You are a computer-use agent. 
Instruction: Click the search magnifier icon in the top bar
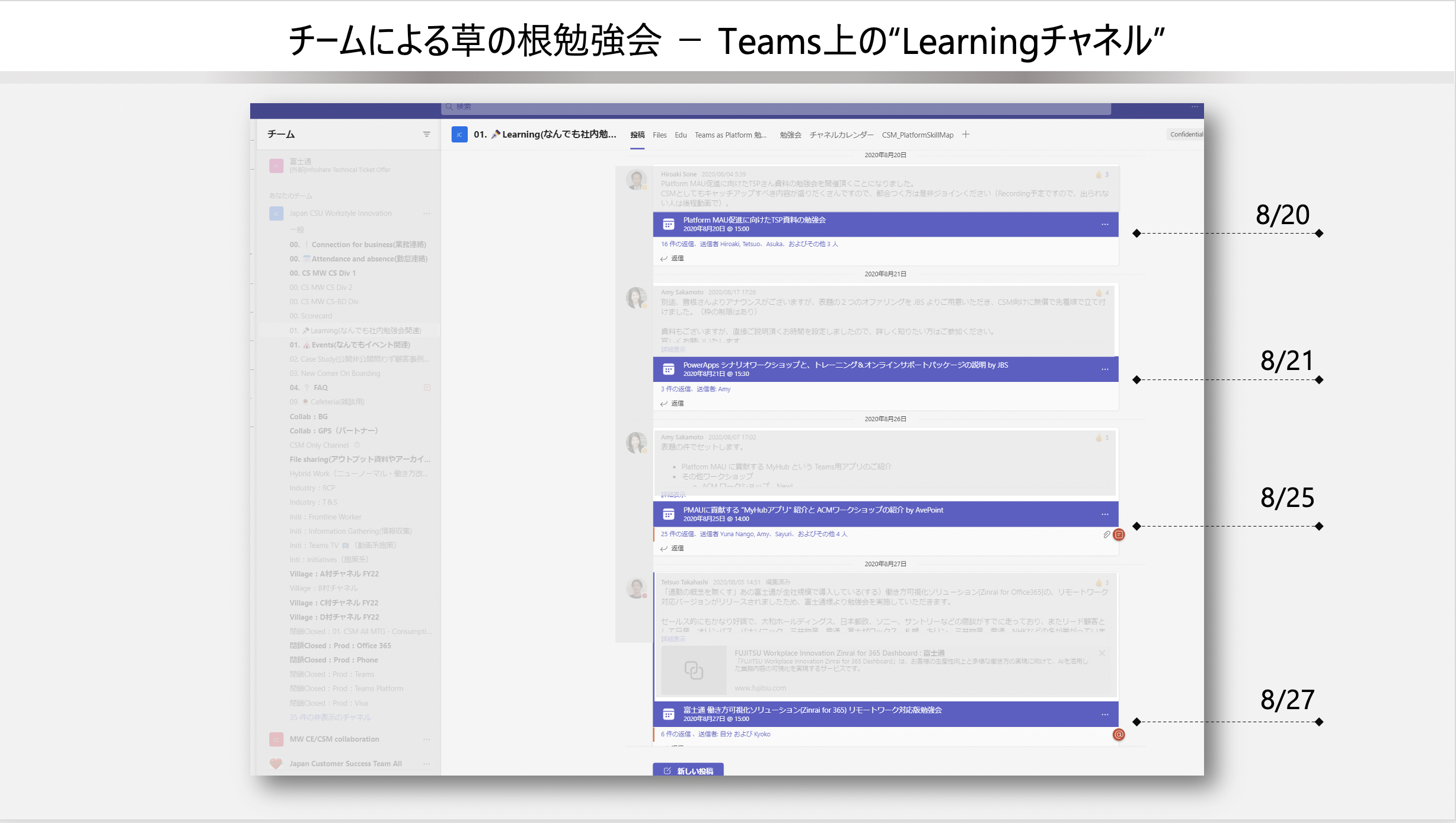[450, 107]
